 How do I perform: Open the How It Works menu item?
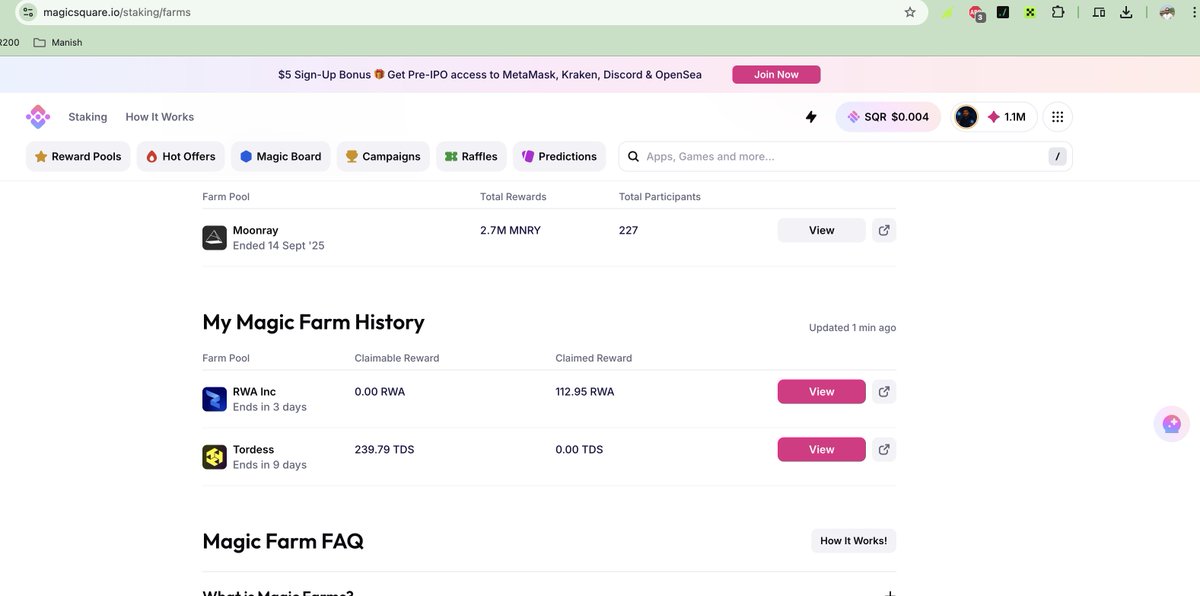[x=160, y=117]
